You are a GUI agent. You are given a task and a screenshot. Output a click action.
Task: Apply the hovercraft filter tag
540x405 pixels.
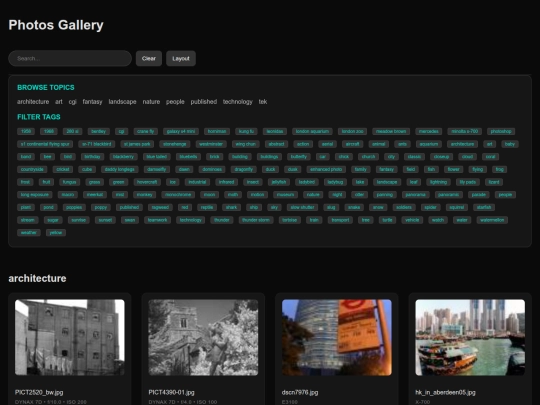click(147, 182)
